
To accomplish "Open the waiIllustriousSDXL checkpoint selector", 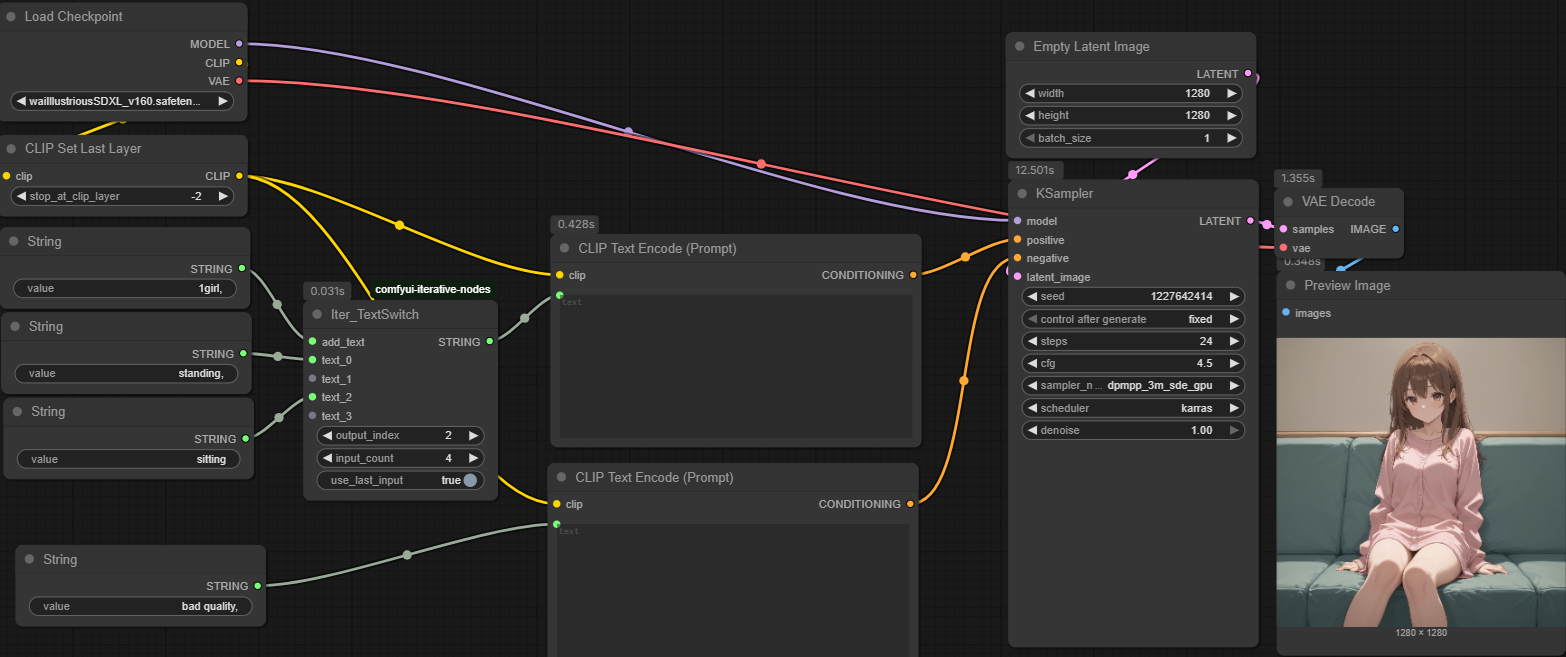I will (x=123, y=101).
